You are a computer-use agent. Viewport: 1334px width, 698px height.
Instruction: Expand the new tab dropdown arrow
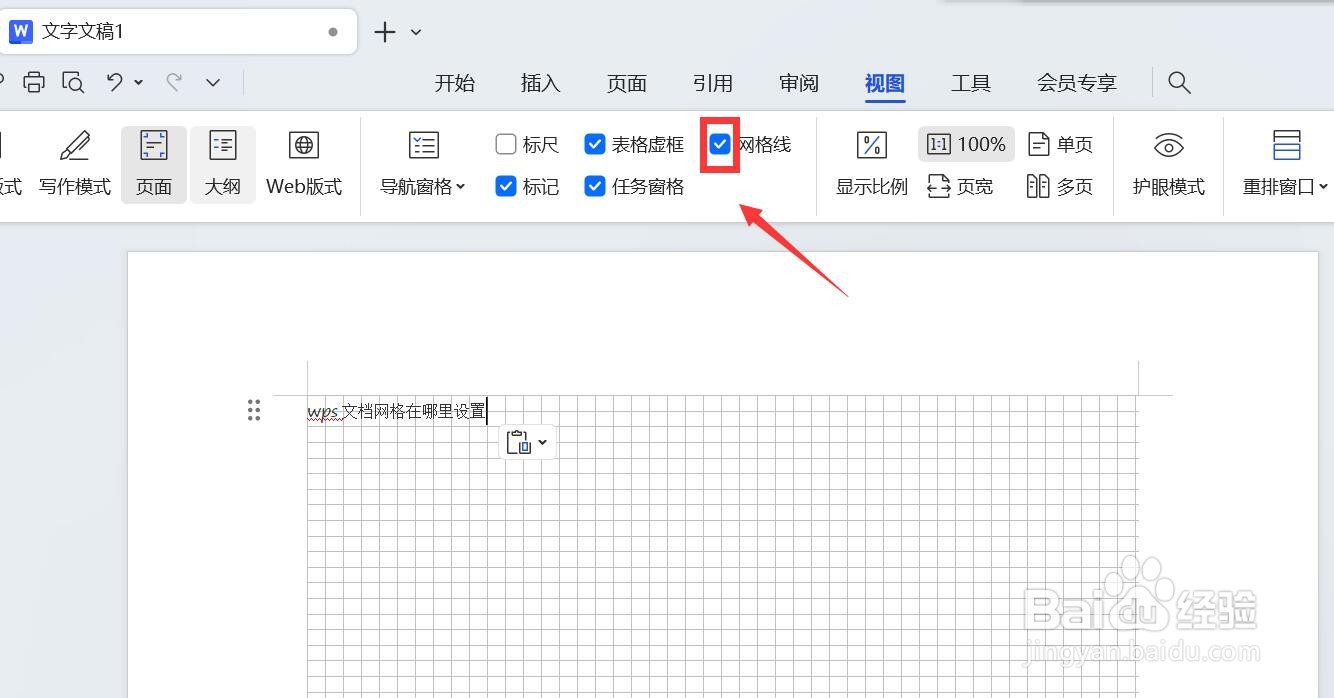pos(416,32)
